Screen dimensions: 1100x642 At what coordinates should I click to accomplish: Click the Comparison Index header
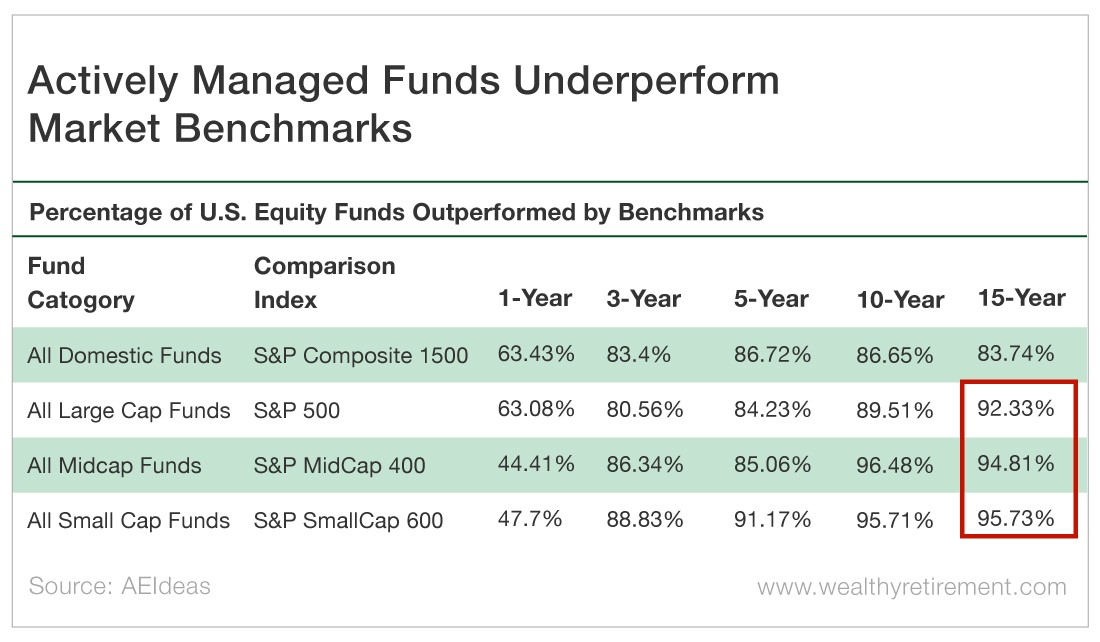pyautogui.click(x=324, y=283)
